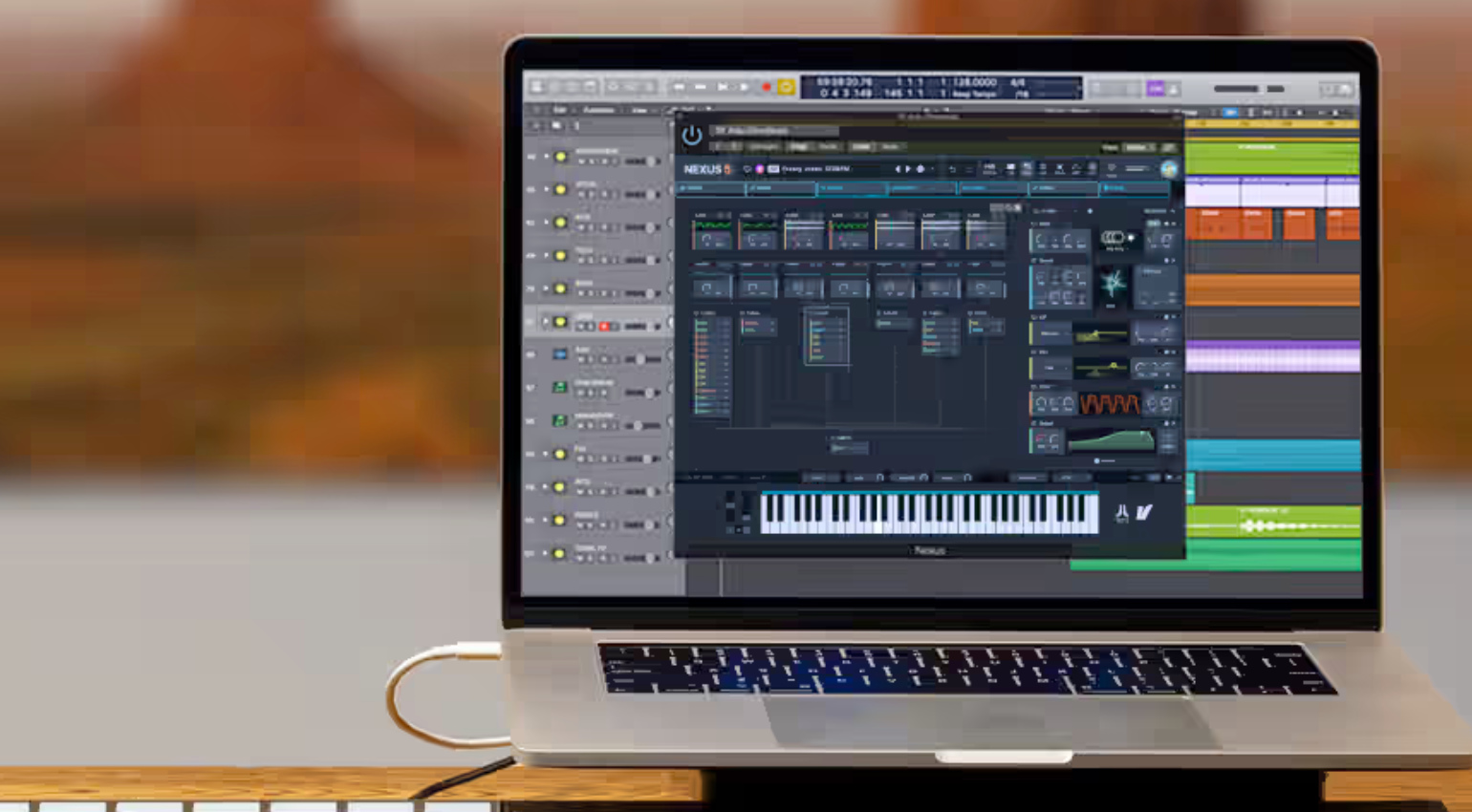This screenshot has height=812, width=1472.
Task: Start playback with the Logic play button
Action: click(x=743, y=87)
